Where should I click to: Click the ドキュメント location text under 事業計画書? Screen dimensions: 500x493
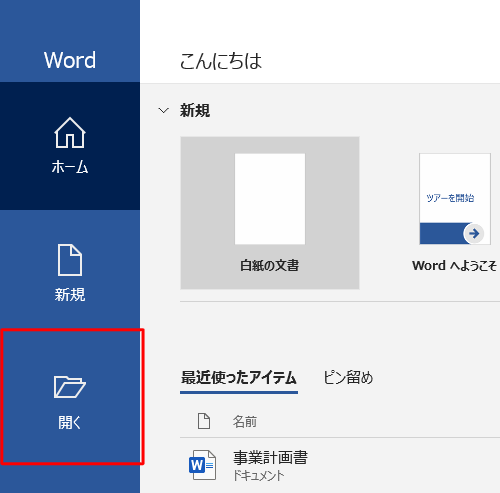(x=259, y=476)
